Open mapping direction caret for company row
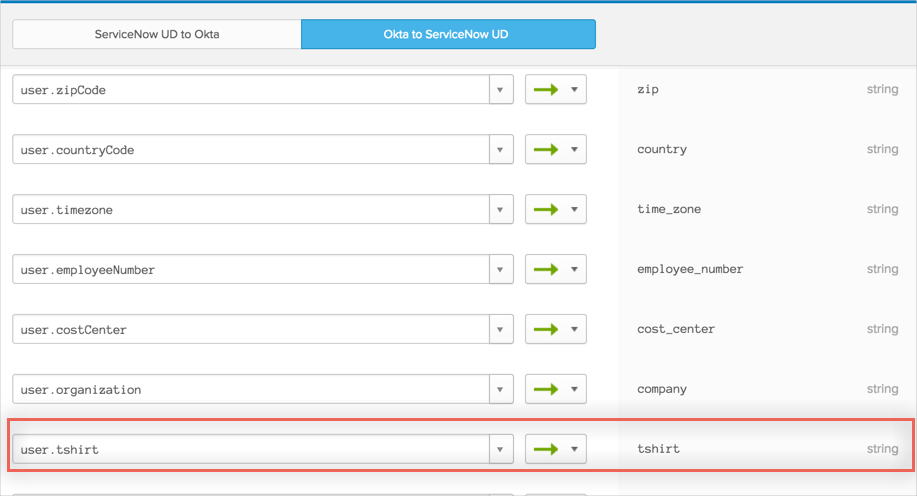 (x=574, y=389)
